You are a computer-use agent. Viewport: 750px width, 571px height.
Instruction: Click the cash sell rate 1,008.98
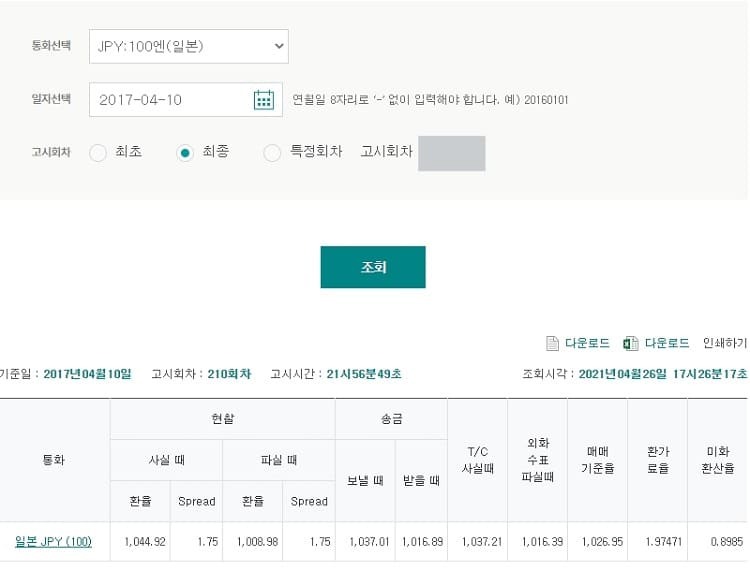click(257, 541)
